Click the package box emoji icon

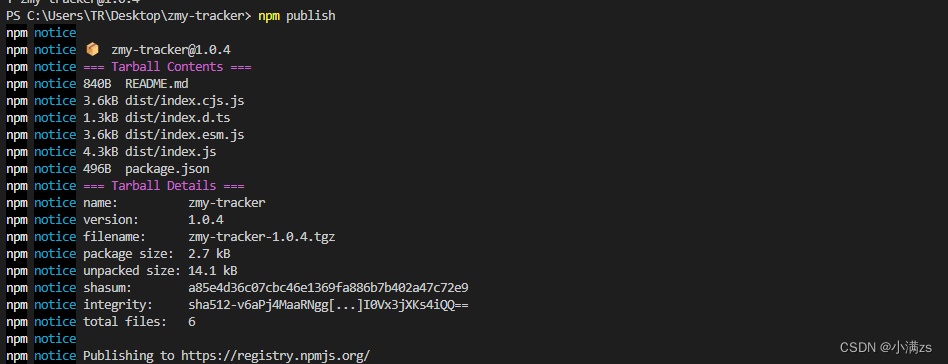coord(92,49)
